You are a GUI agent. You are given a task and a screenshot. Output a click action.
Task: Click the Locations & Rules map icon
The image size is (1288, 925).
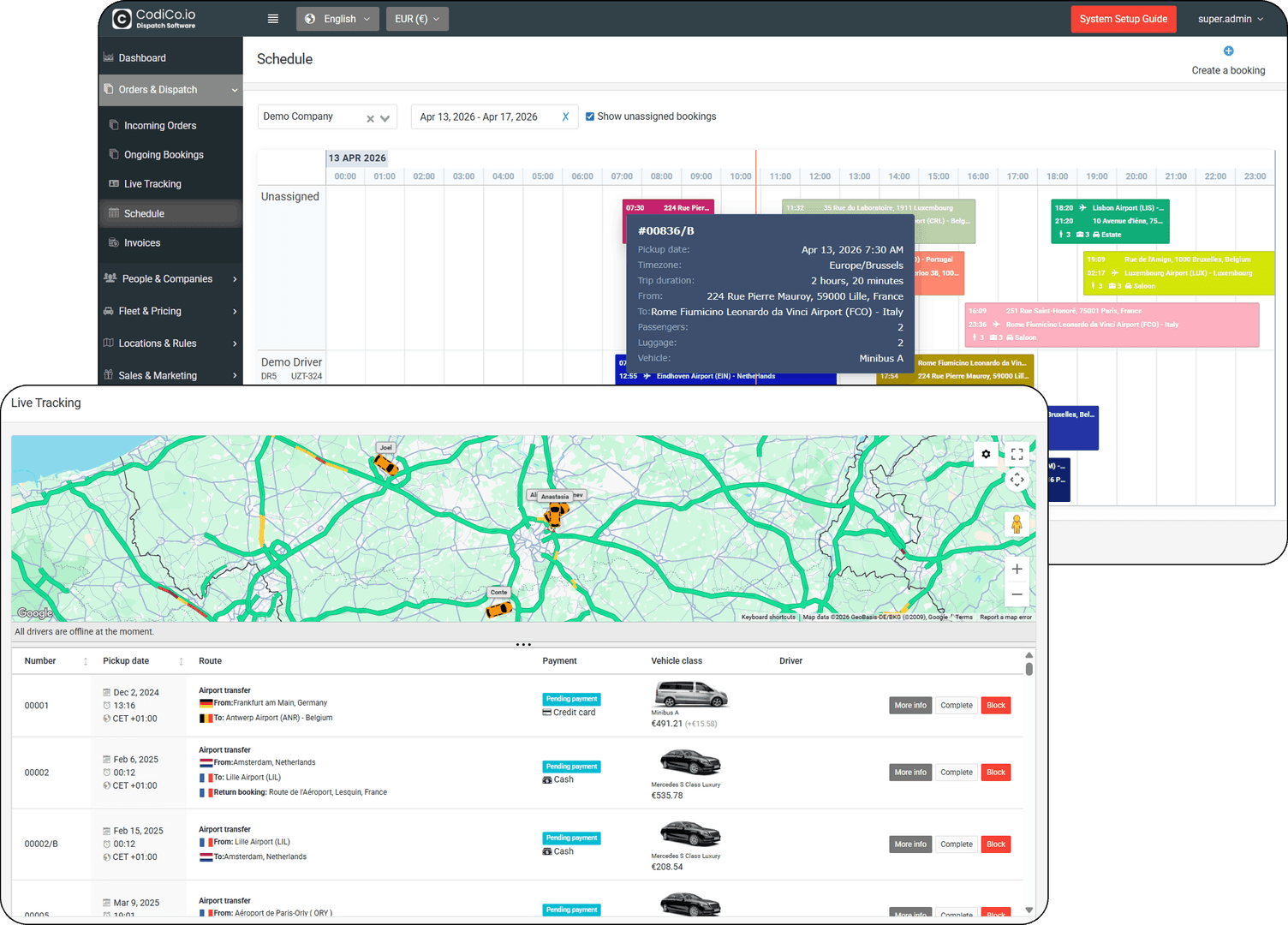click(x=108, y=343)
